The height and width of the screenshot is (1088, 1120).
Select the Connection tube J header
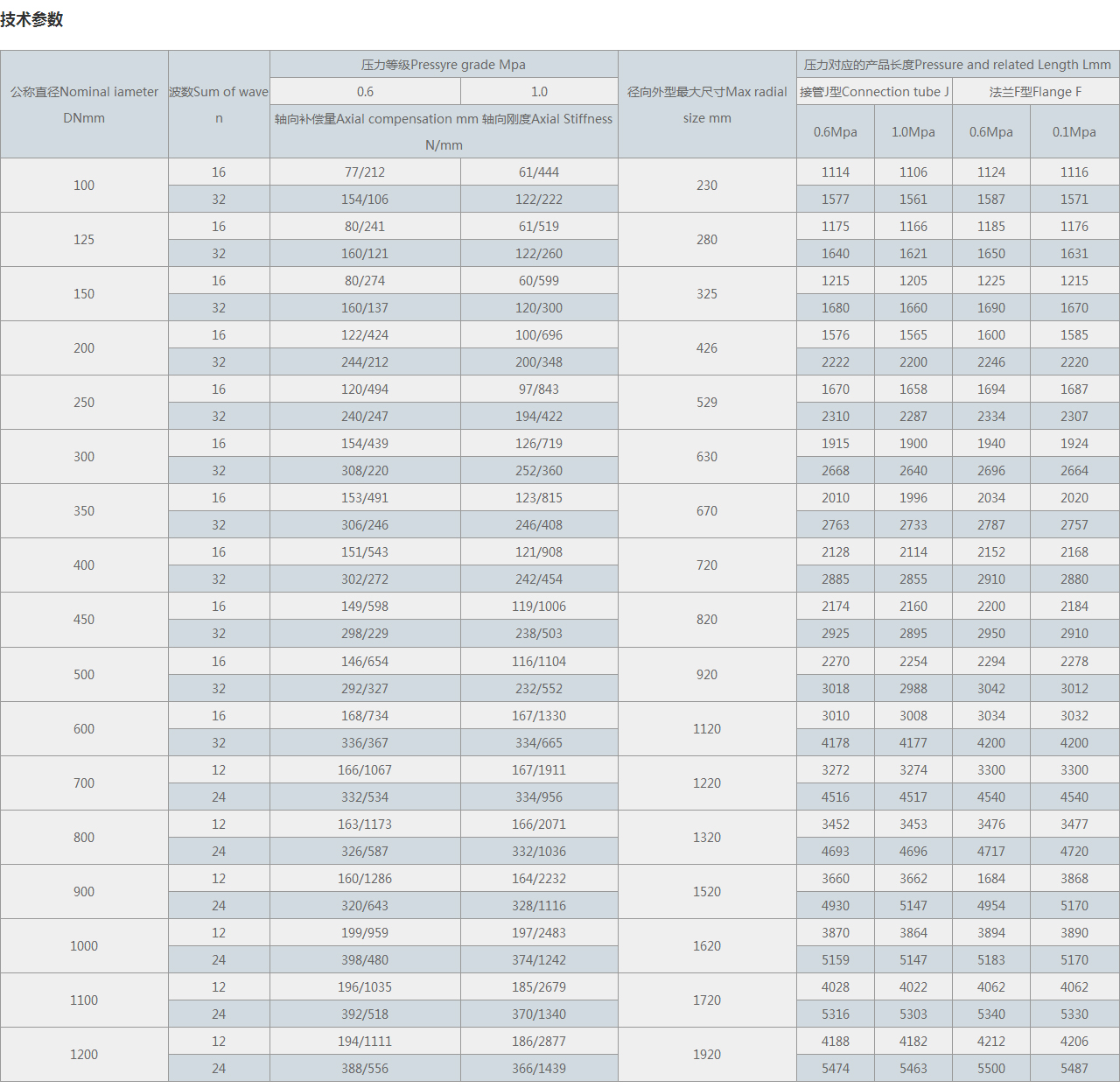[874, 92]
